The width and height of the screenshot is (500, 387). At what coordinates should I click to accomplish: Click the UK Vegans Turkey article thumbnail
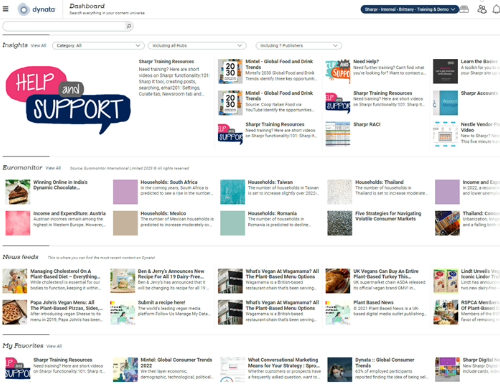click(x=338, y=281)
